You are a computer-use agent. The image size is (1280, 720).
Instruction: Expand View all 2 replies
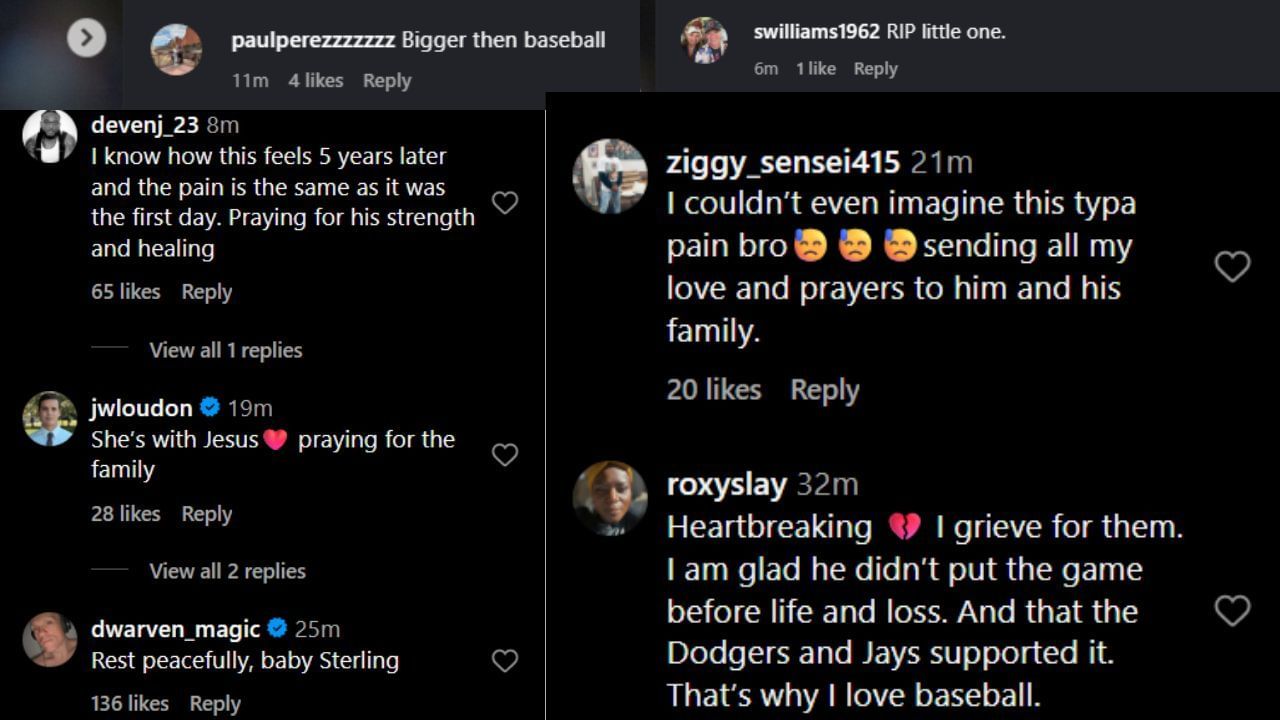(x=227, y=571)
